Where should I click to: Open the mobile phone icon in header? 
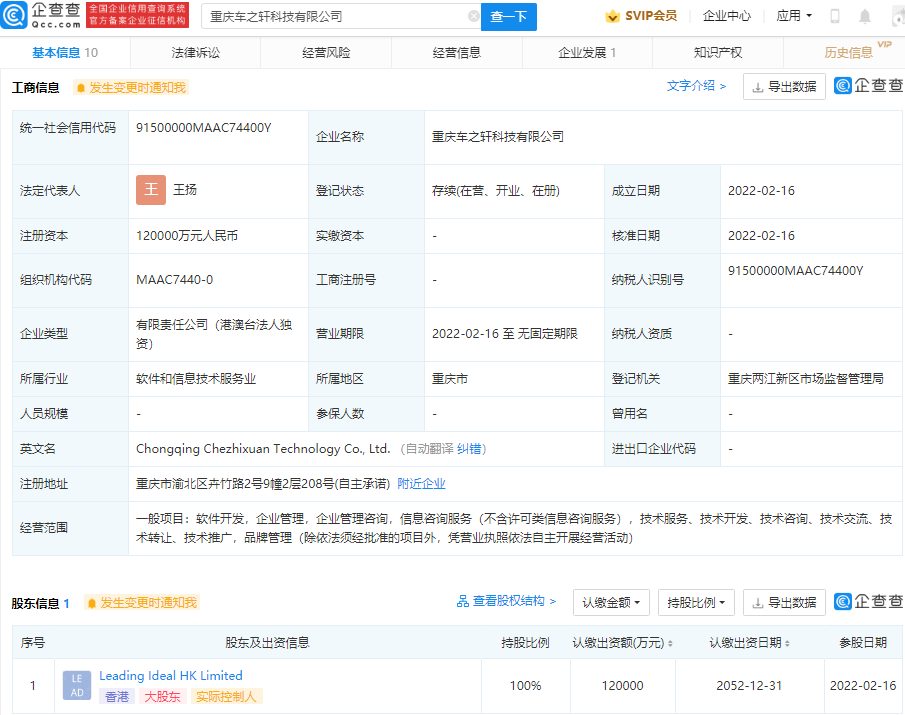click(835, 16)
